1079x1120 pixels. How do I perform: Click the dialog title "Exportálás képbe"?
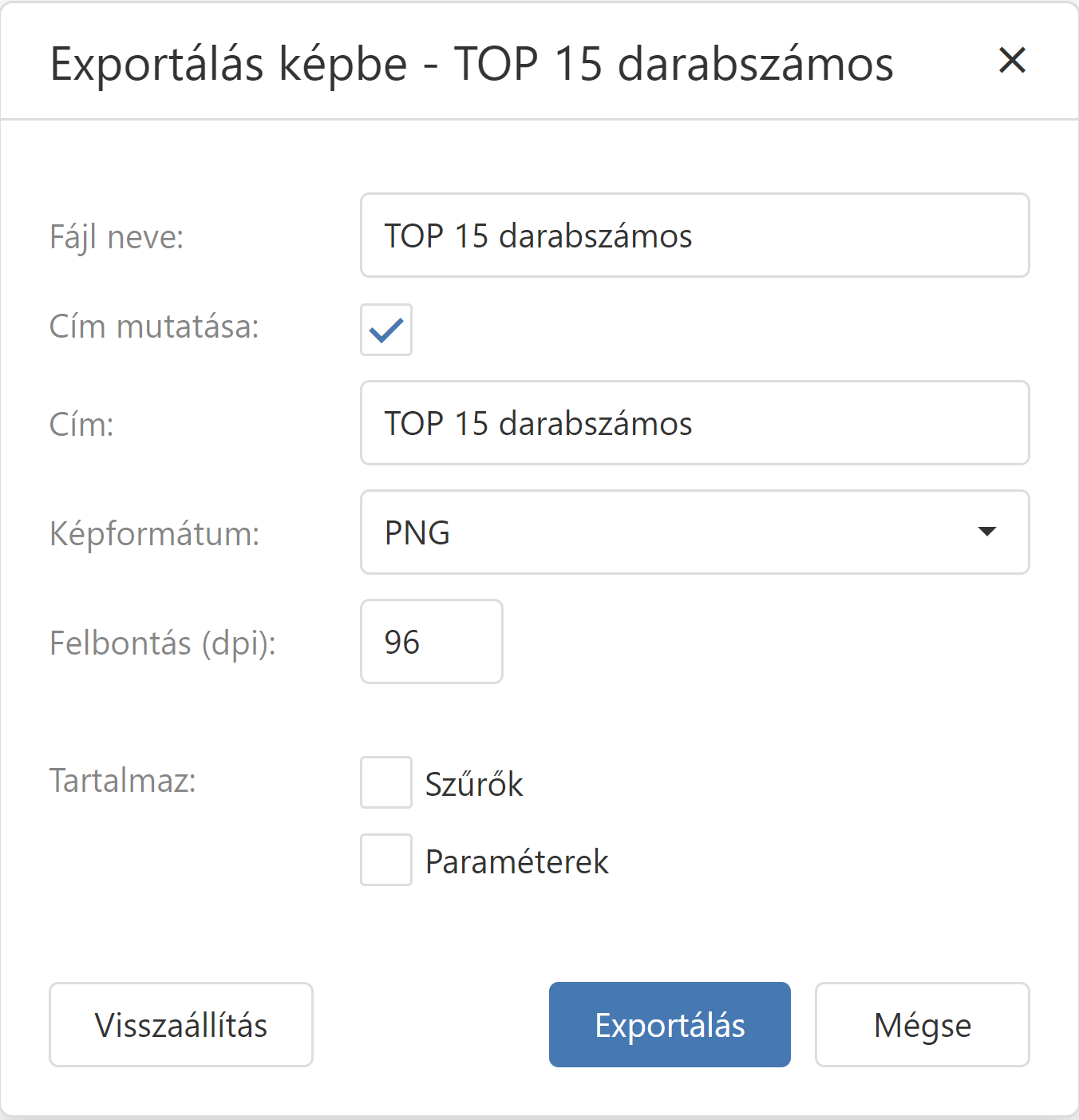point(228,64)
